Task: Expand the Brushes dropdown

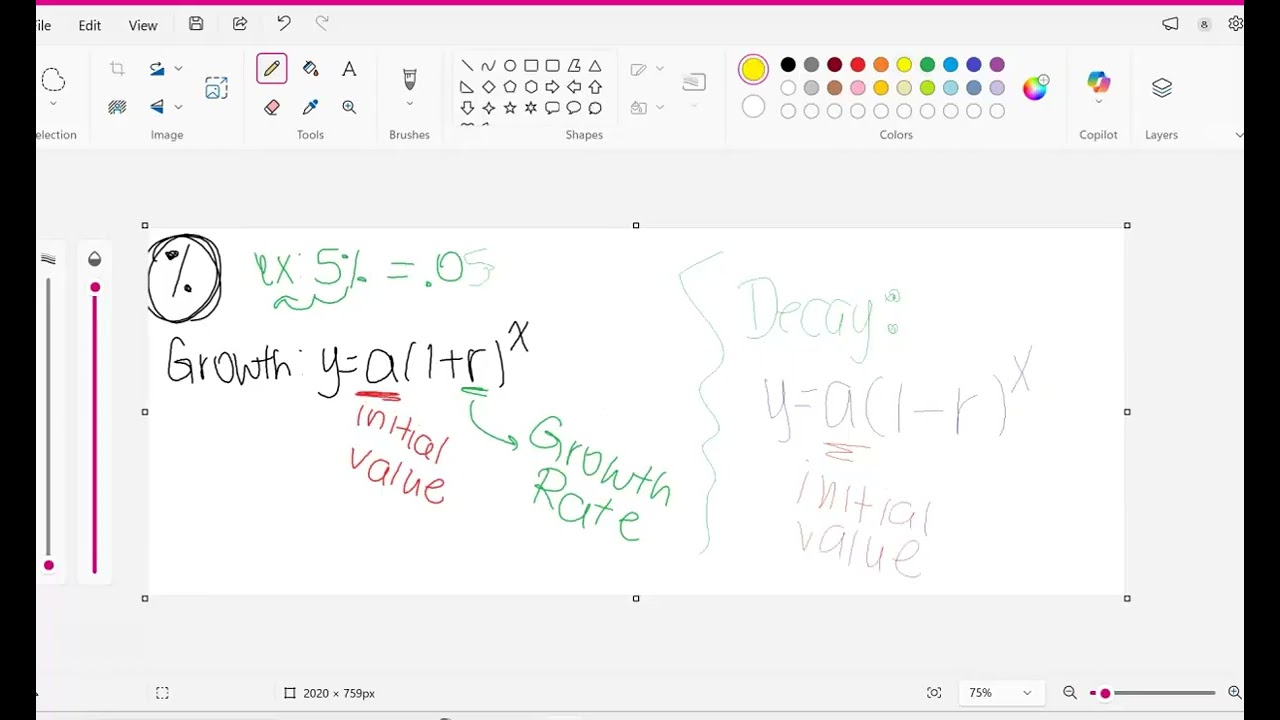Action: [409, 103]
